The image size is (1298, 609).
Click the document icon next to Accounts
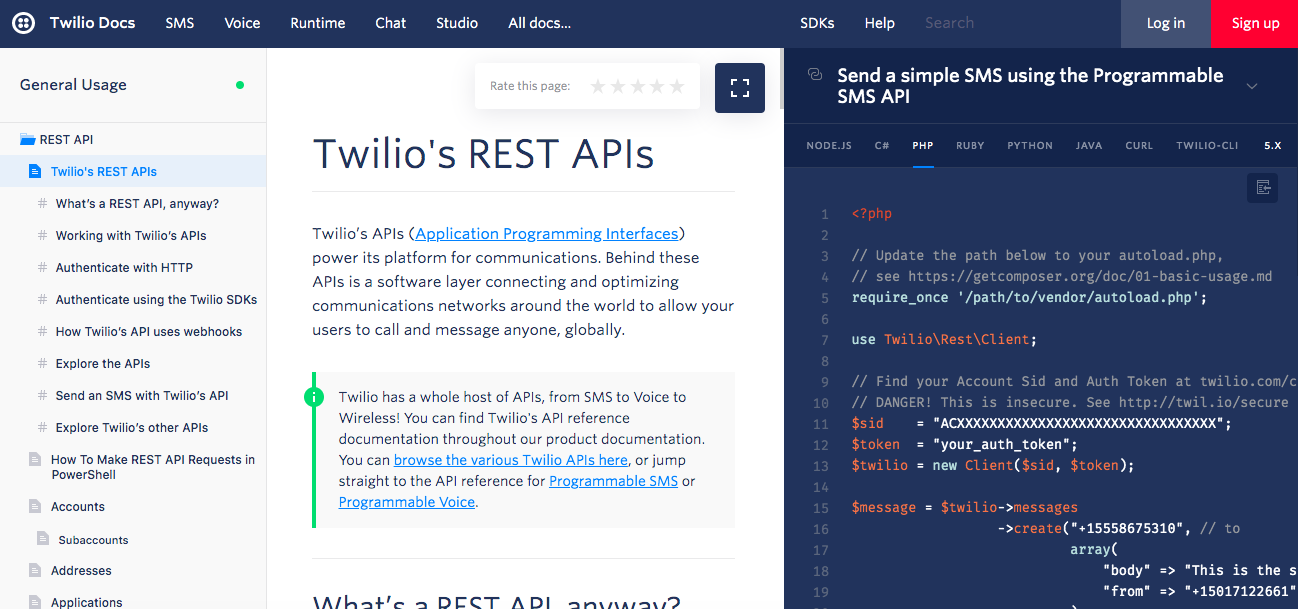coord(35,506)
